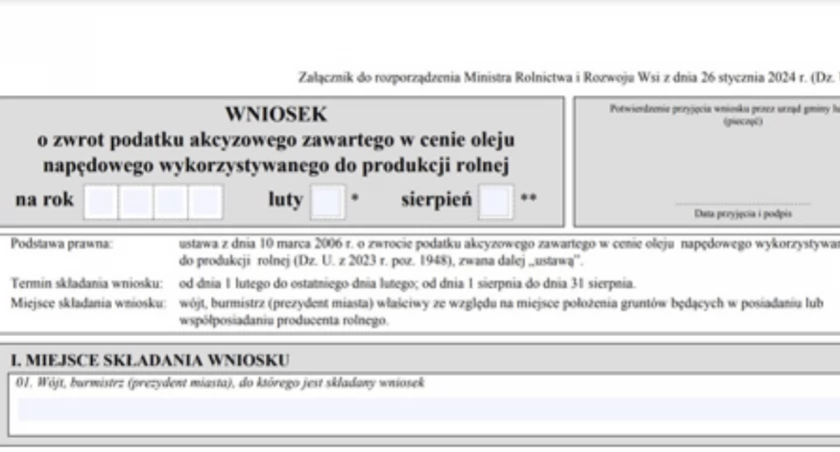The image size is (840, 452).
Task: Click the field for Wójt, burmistrz recipient
Action: (429, 410)
